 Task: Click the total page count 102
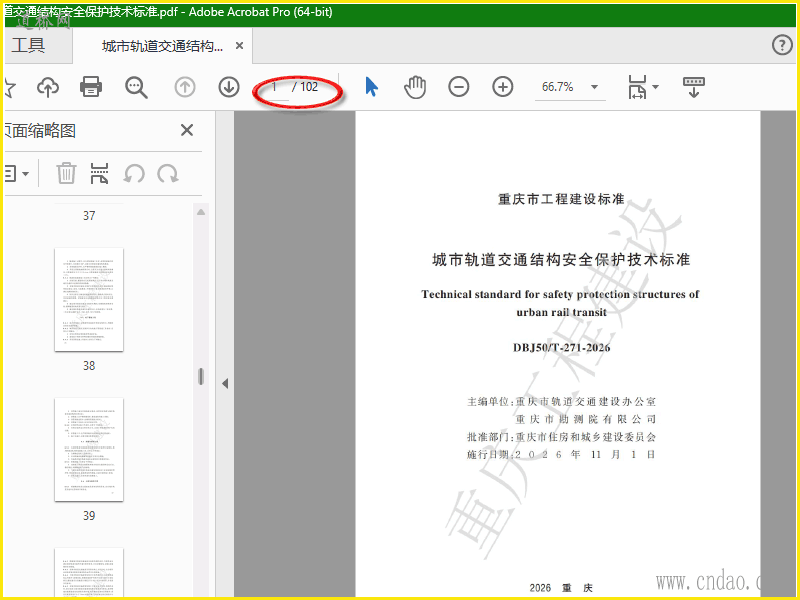(x=309, y=87)
